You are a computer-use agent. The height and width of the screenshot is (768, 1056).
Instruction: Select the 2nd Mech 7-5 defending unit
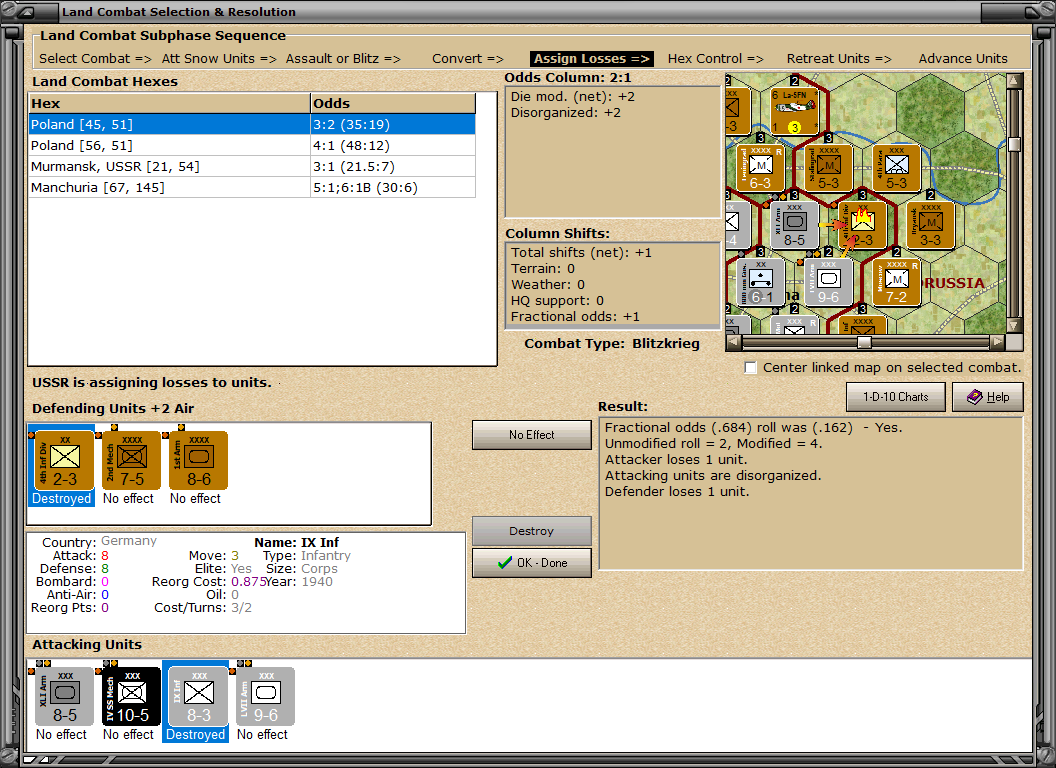click(x=131, y=460)
